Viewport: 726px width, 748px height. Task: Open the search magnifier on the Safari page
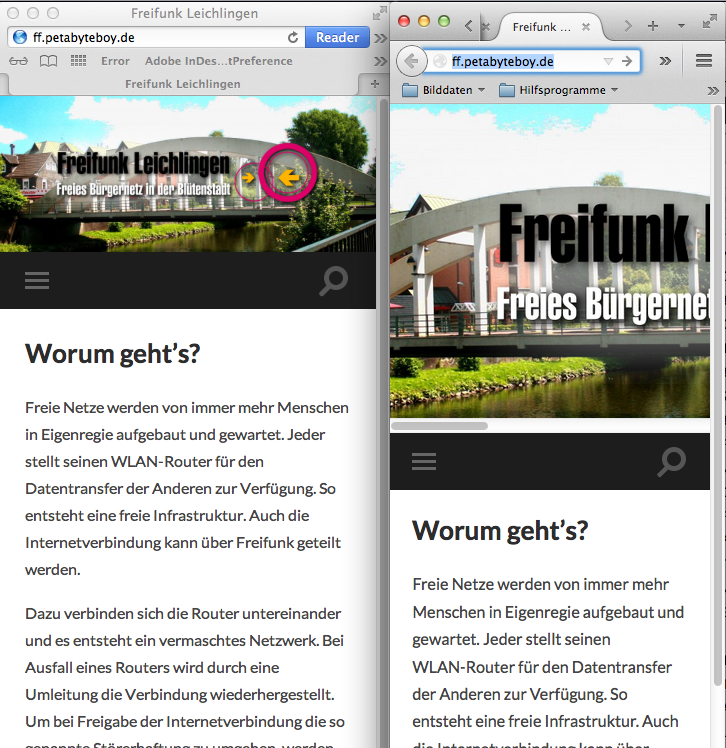tap(333, 281)
